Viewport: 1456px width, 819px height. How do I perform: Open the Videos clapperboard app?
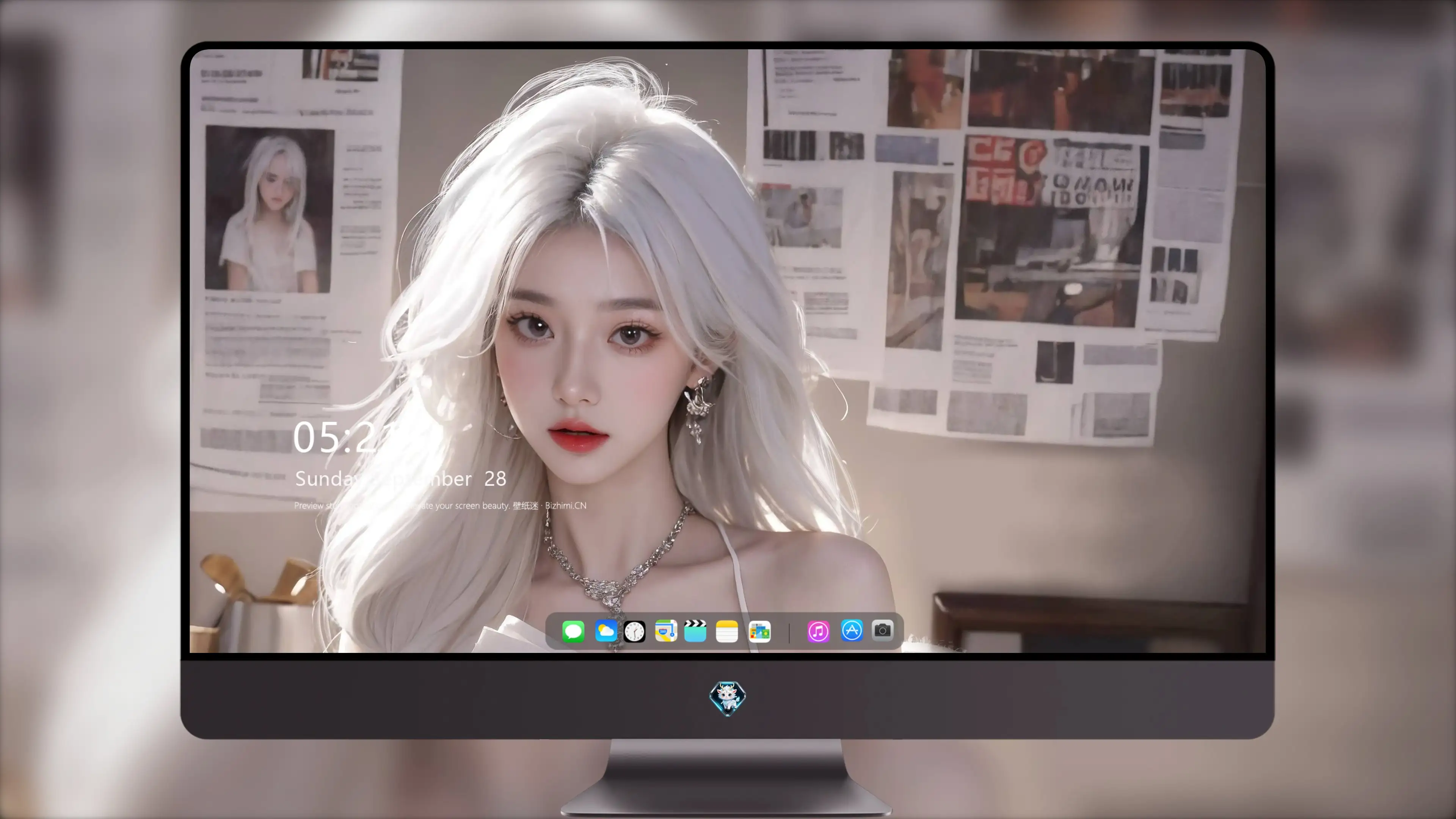pos(695,631)
